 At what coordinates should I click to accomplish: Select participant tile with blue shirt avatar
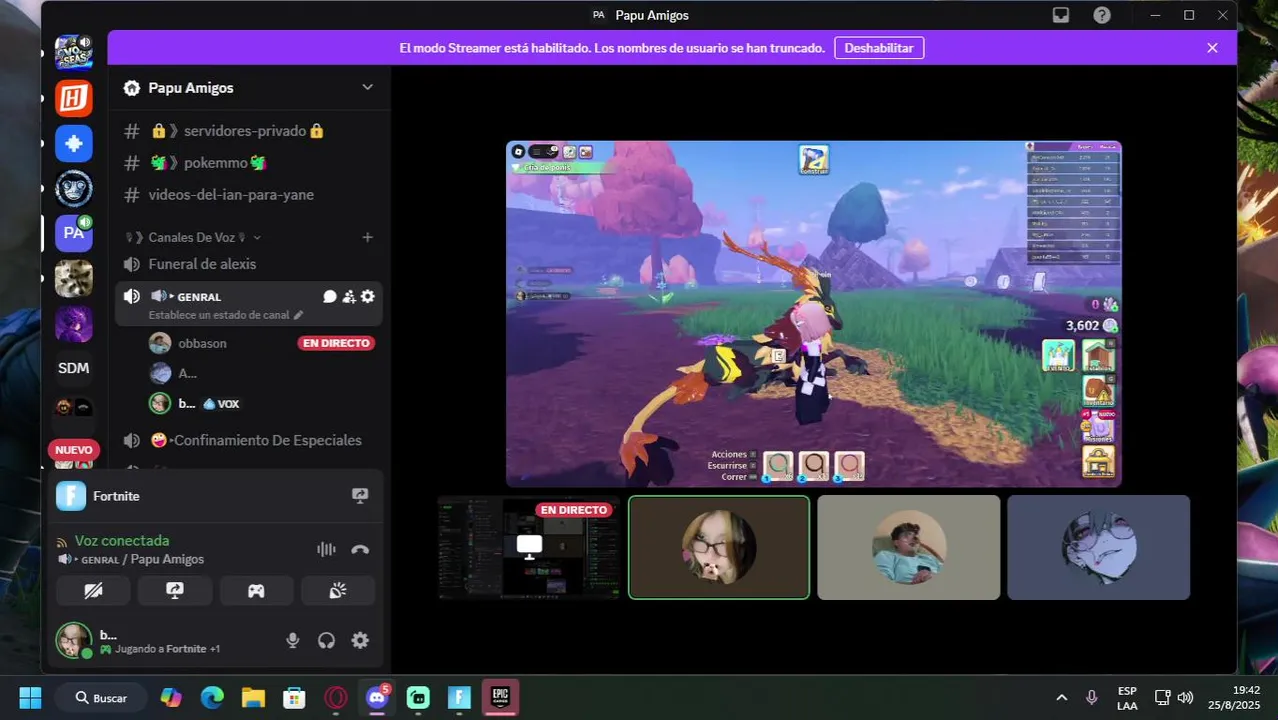(x=908, y=547)
